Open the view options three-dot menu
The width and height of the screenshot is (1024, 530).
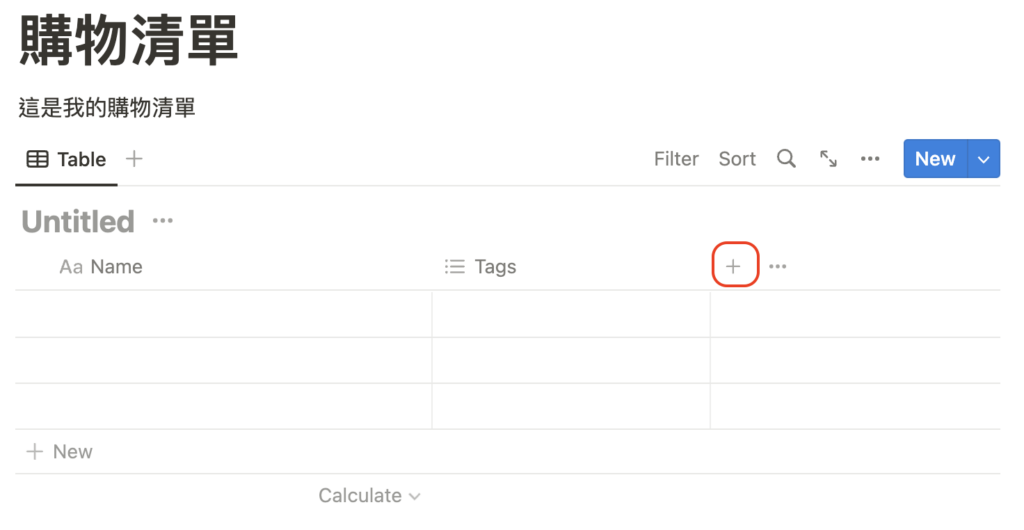click(870, 159)
